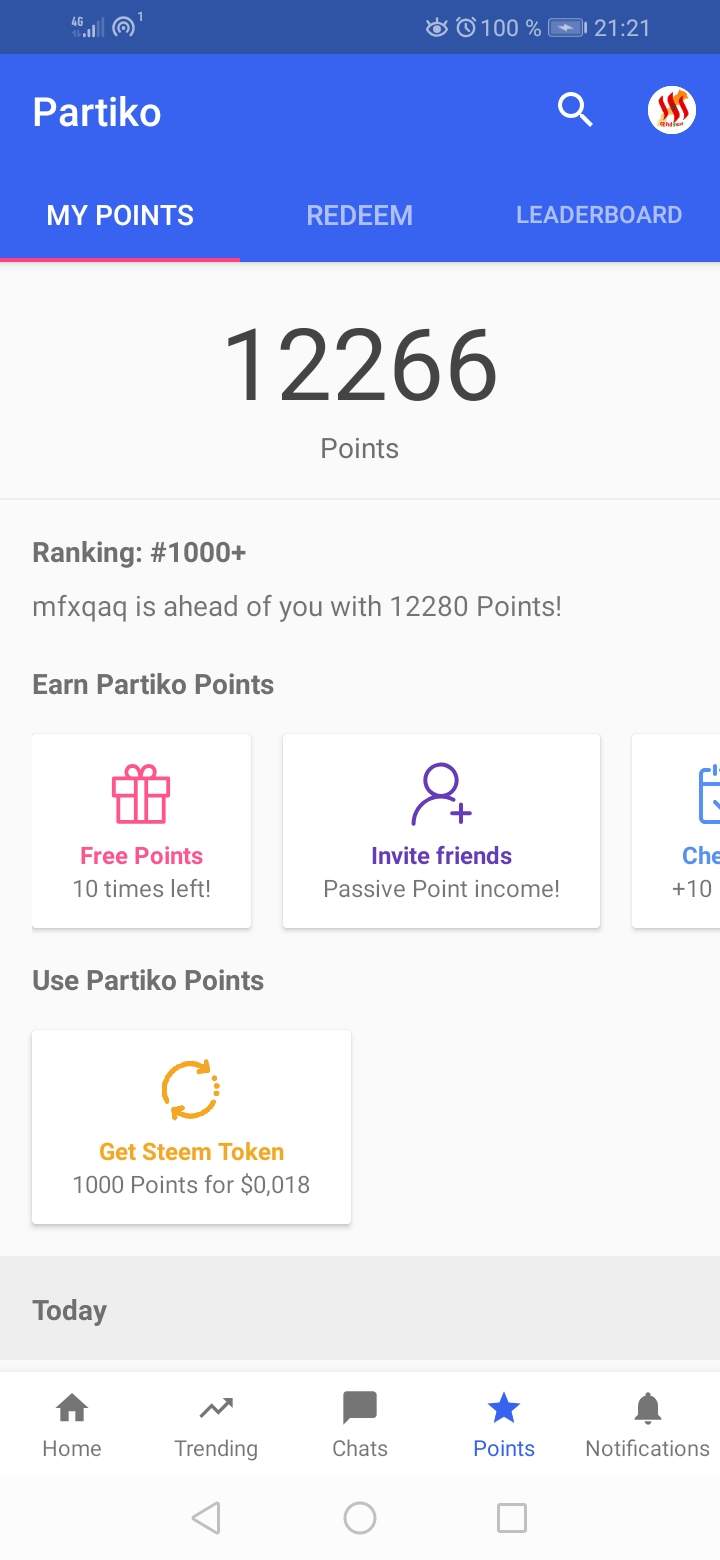
Task: Open search with the magnifier icon
Action: 575,110
